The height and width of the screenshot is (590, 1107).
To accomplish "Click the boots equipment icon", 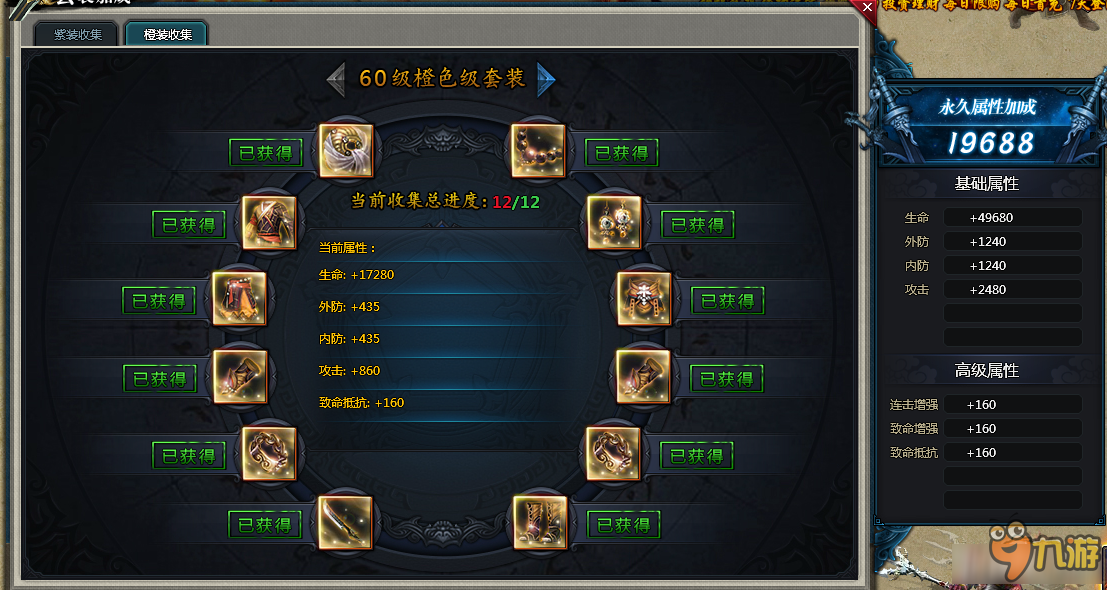I will coord(540,523).
